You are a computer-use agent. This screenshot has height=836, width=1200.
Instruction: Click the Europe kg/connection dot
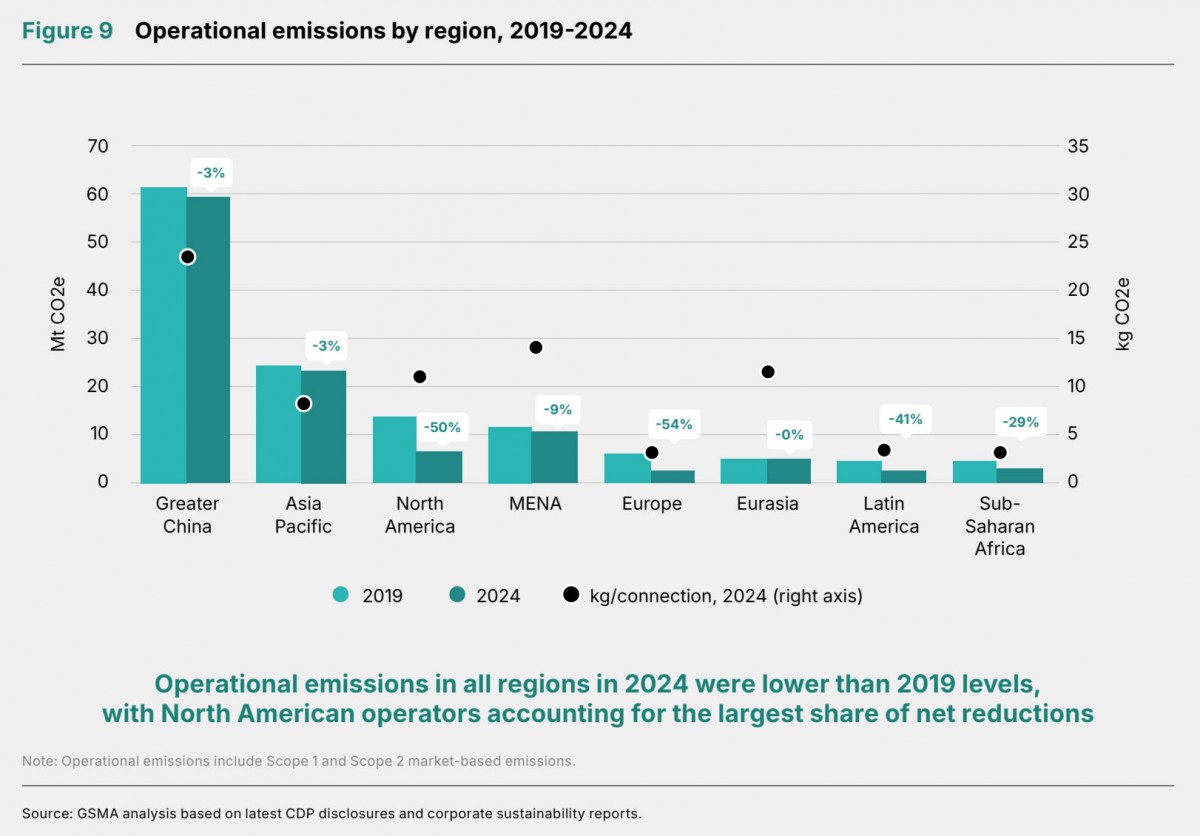coord(652,453)
